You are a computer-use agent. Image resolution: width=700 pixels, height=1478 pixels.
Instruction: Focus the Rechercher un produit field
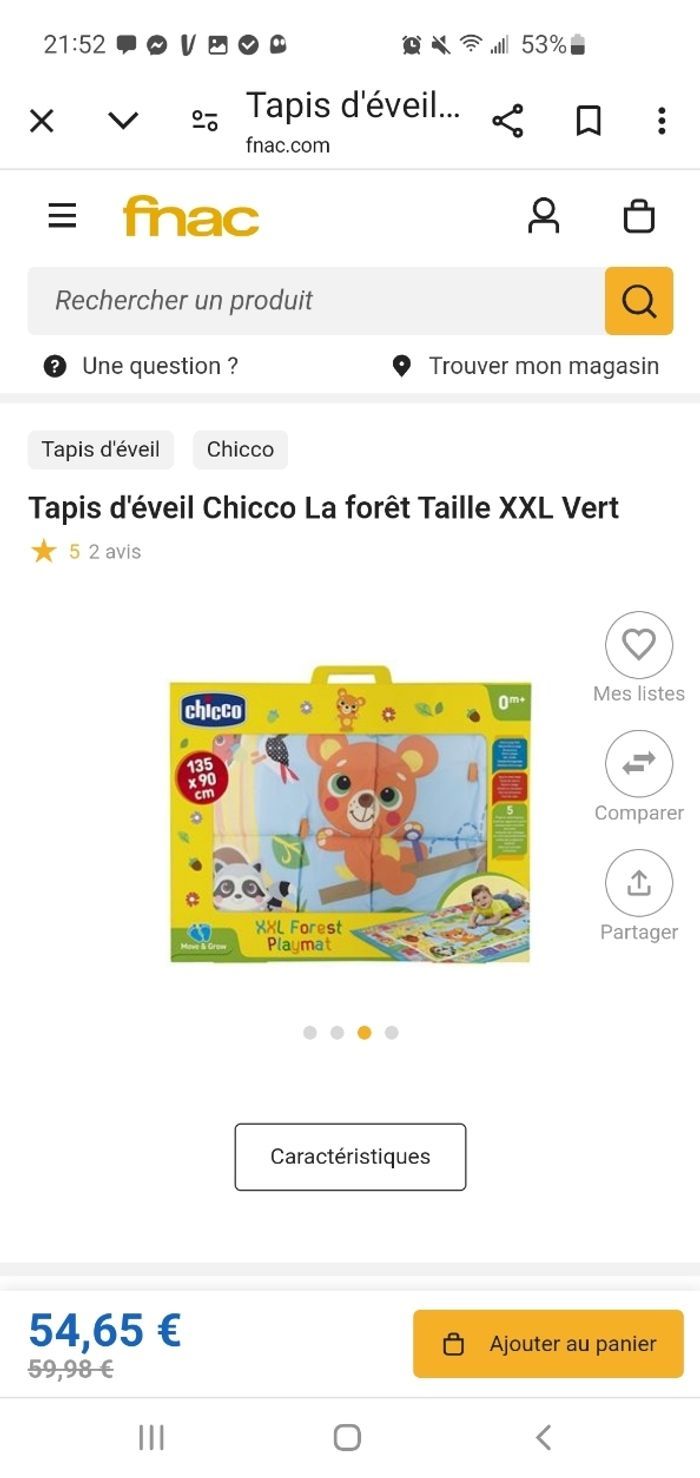click(316, 301)
